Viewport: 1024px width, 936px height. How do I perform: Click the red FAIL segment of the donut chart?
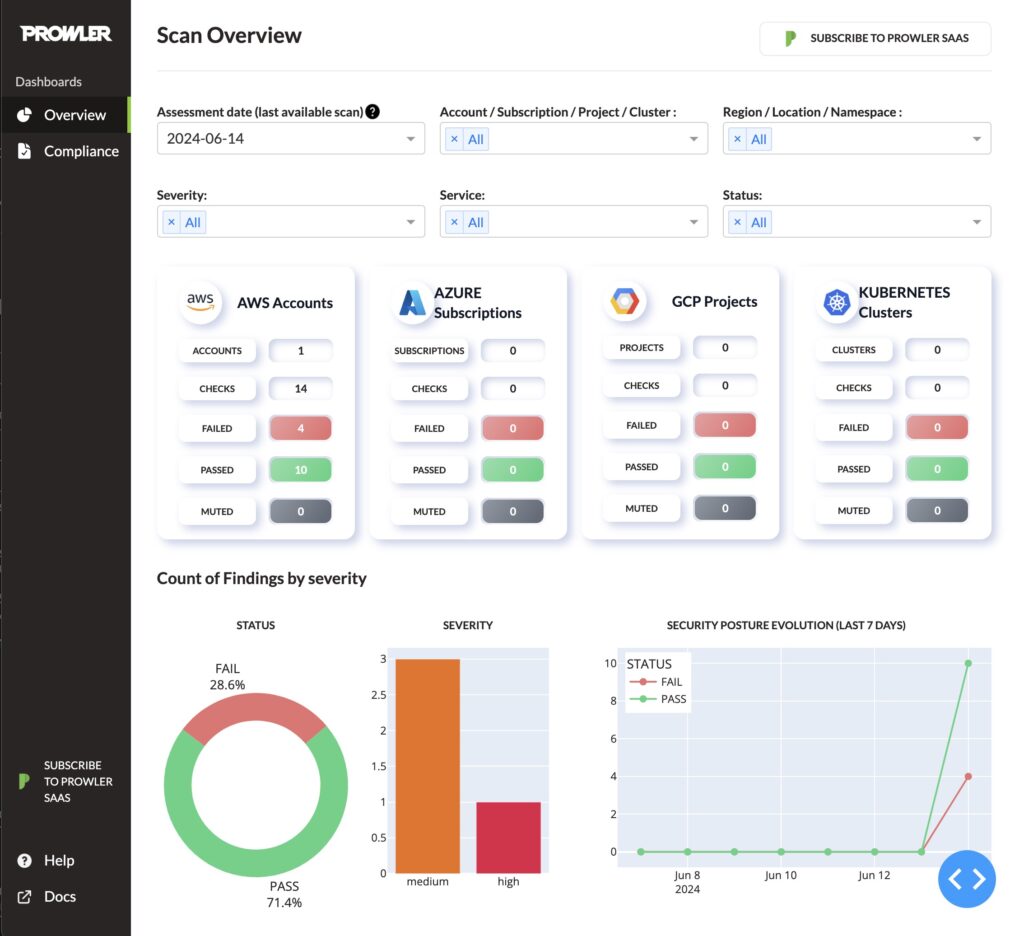coord(254,707)
